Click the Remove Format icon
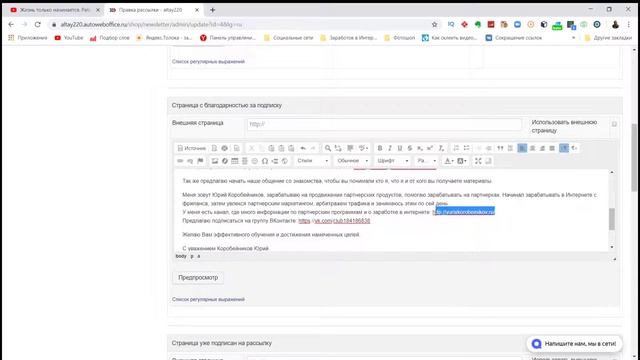Image resolution: width=640 pixels, height=360 pixels. [441, 148]
